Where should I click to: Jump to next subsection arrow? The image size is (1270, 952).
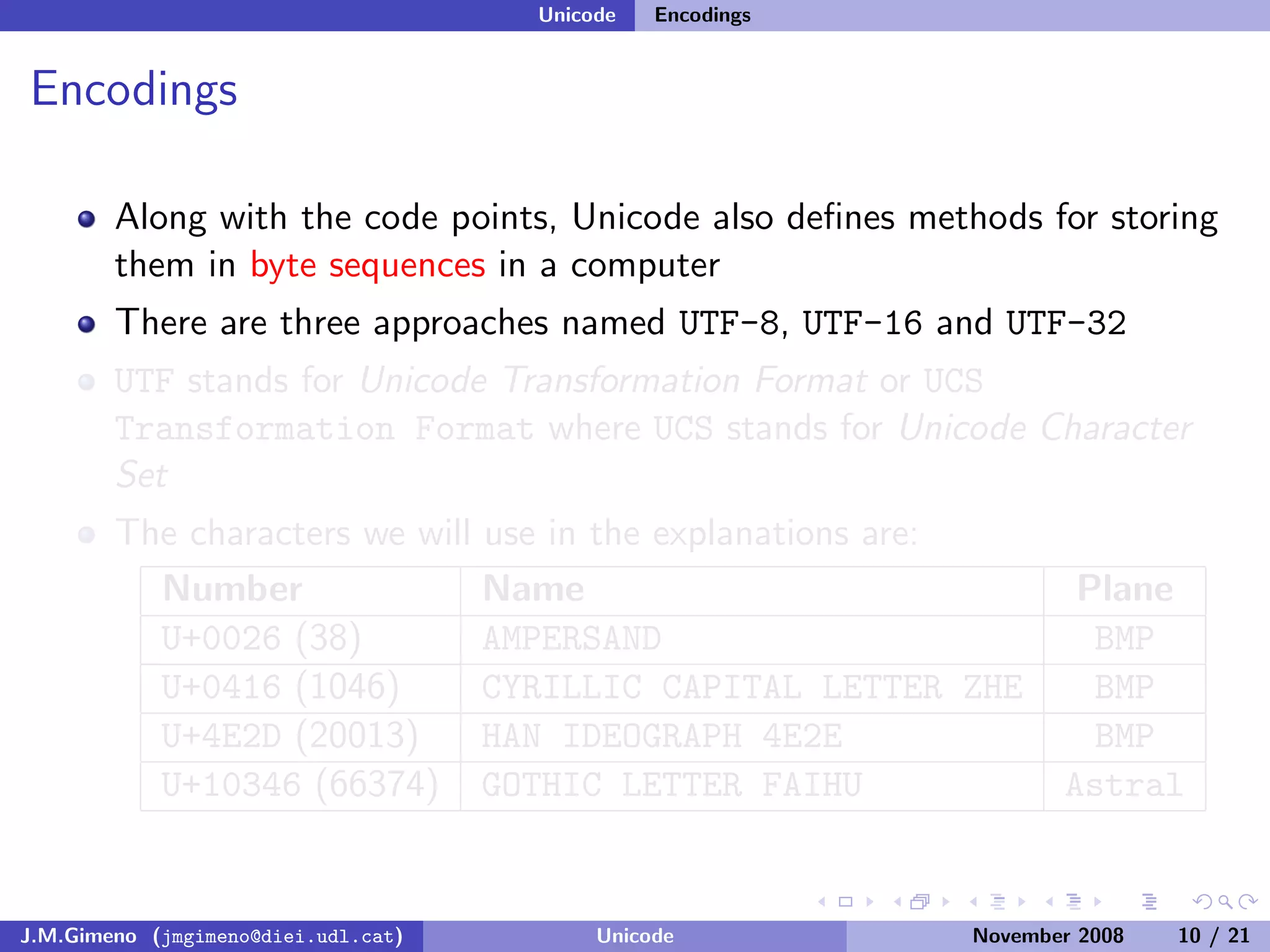1021,902
